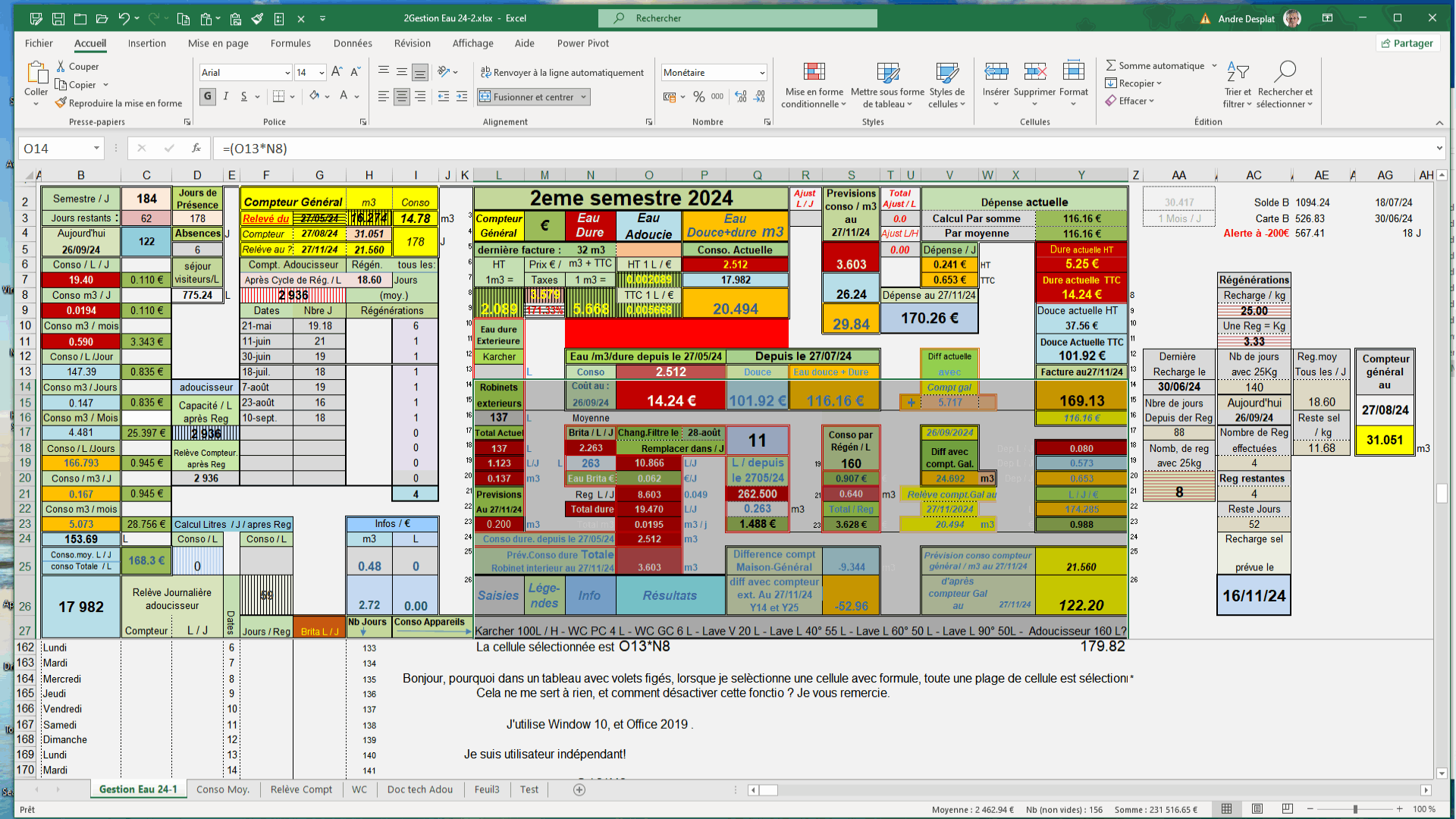
Task: Save the workbook from the quick access toolbar
Action: 58,18
